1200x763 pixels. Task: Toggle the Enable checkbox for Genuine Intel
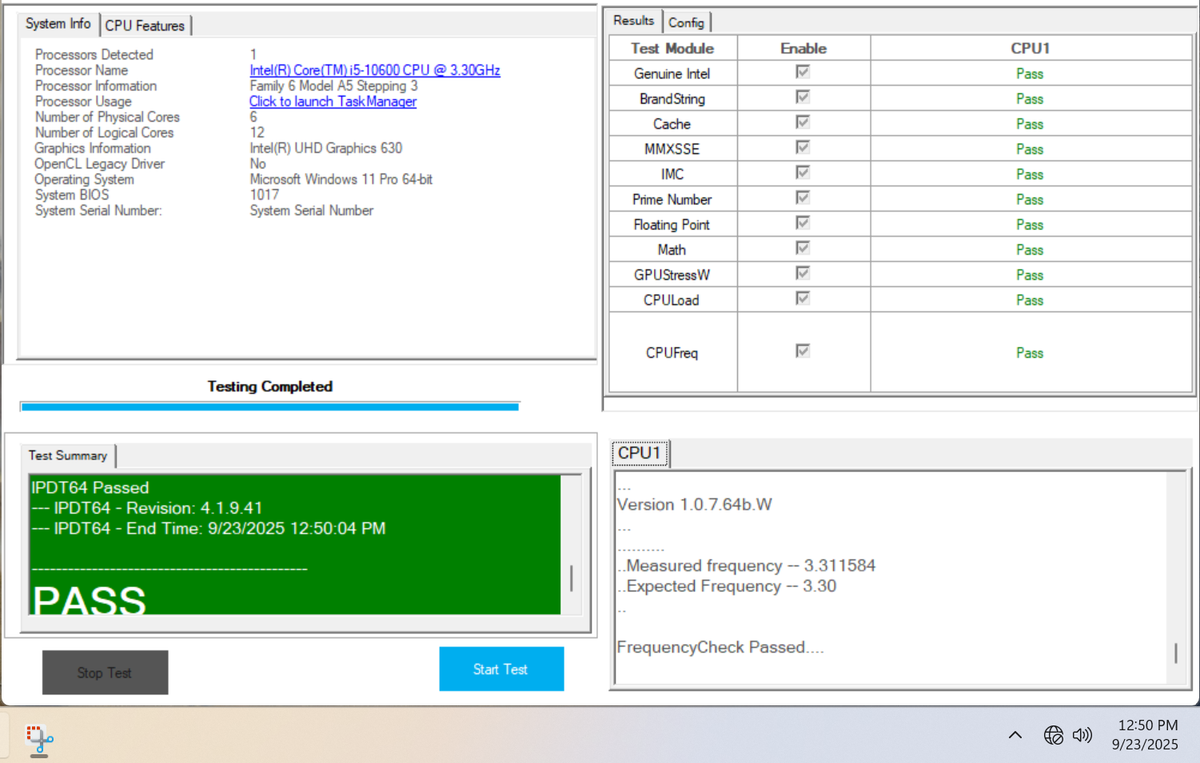coord(802,73)
